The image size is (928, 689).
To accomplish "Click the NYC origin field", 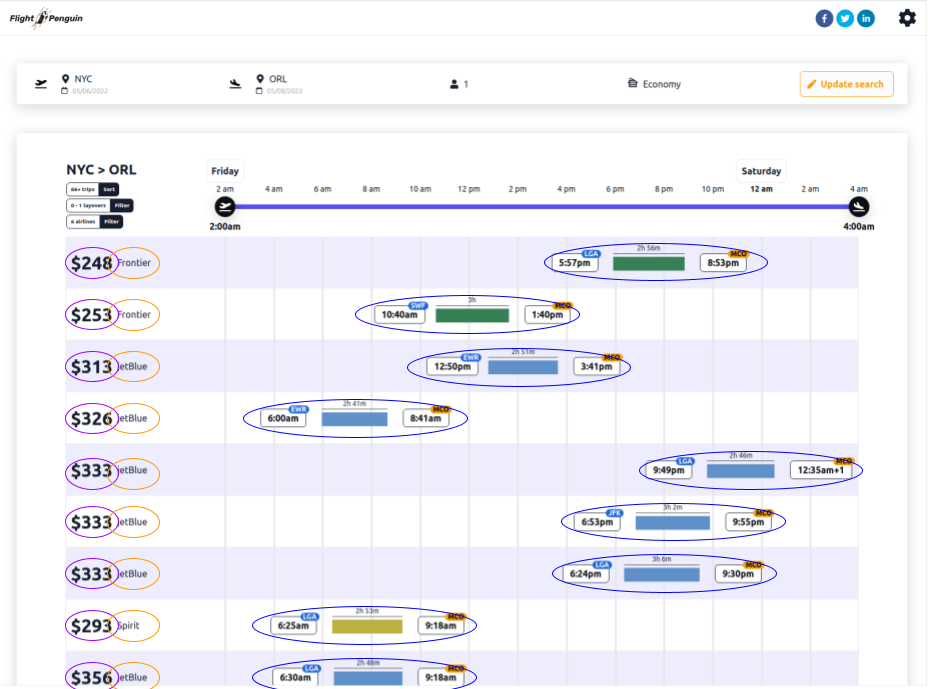I will tap(83, 79).
